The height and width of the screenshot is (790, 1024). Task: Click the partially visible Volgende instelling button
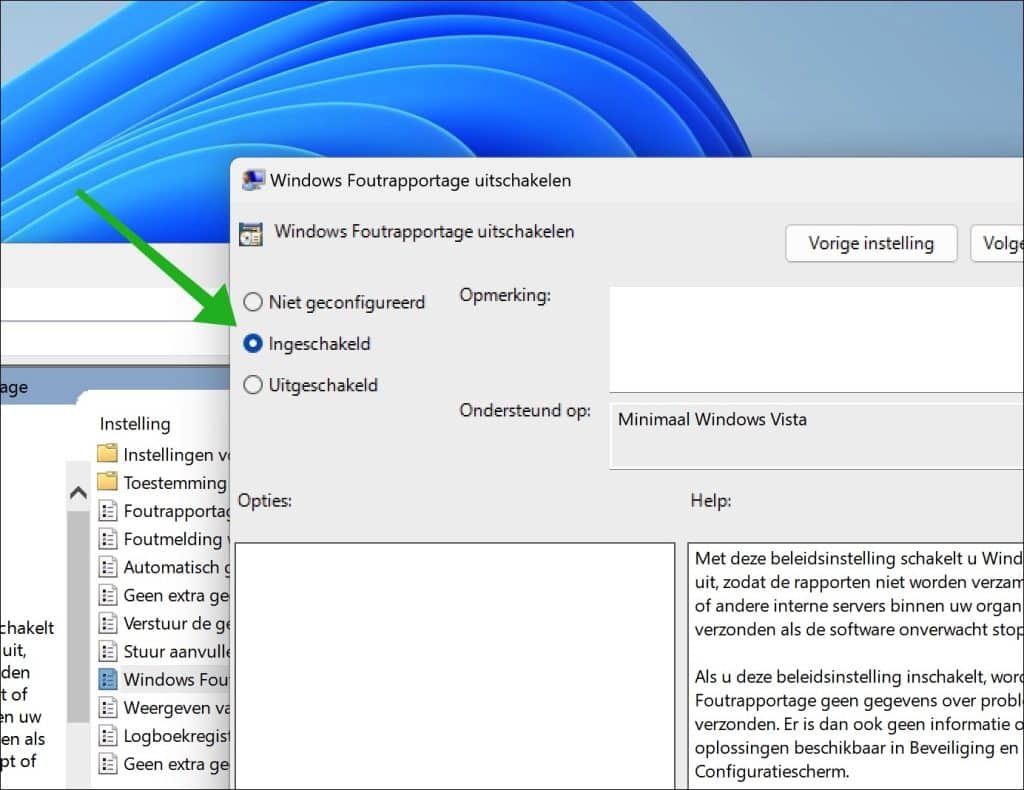997,244
